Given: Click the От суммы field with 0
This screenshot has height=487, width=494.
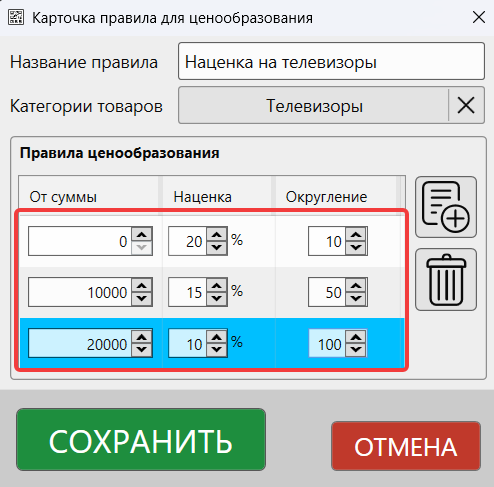Looking at the screenshot, I should click(x=80, y=241).
